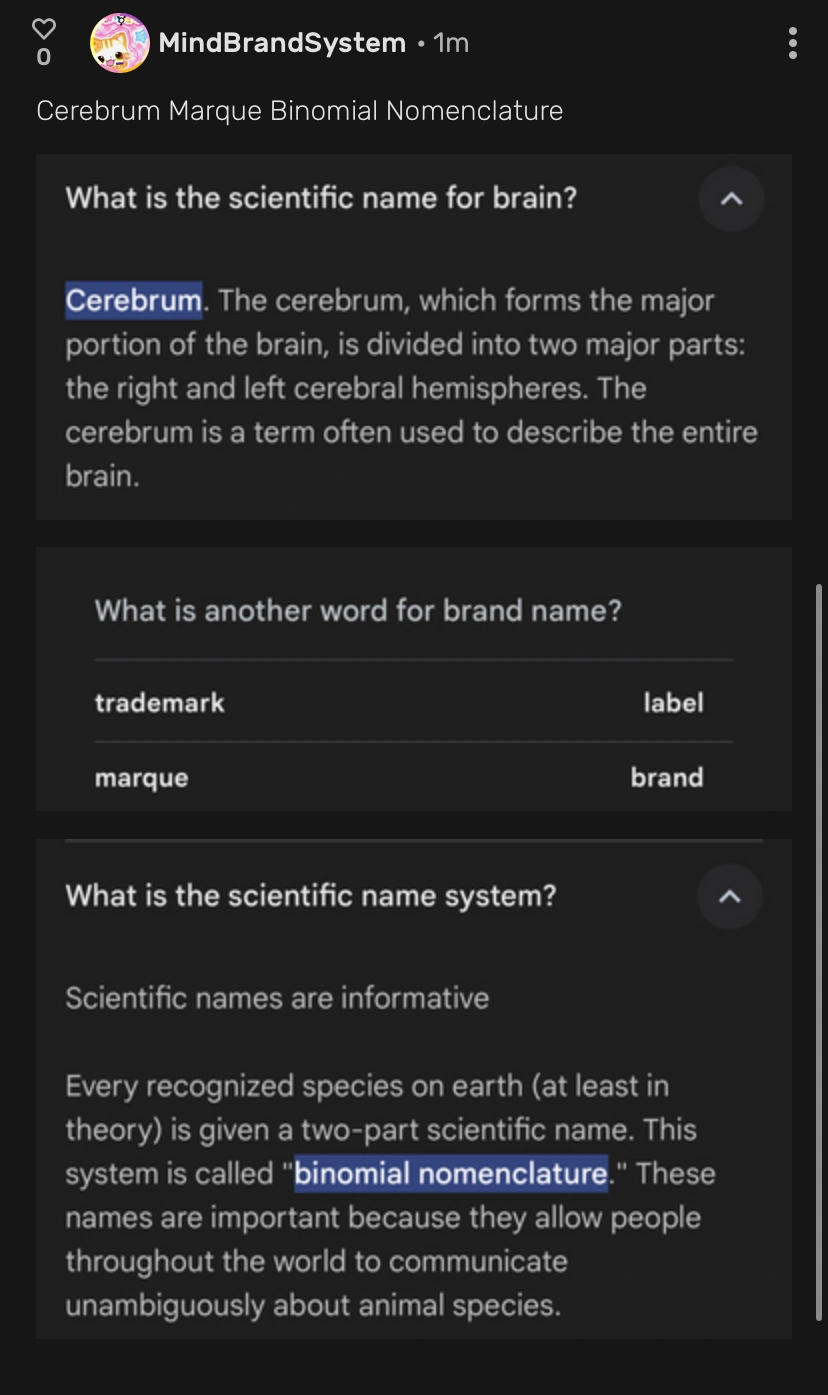Image resolution: width=828 pixels, height=1395 pixels.
Task: Choose marque as the answer
Action: tap(141, 777)
